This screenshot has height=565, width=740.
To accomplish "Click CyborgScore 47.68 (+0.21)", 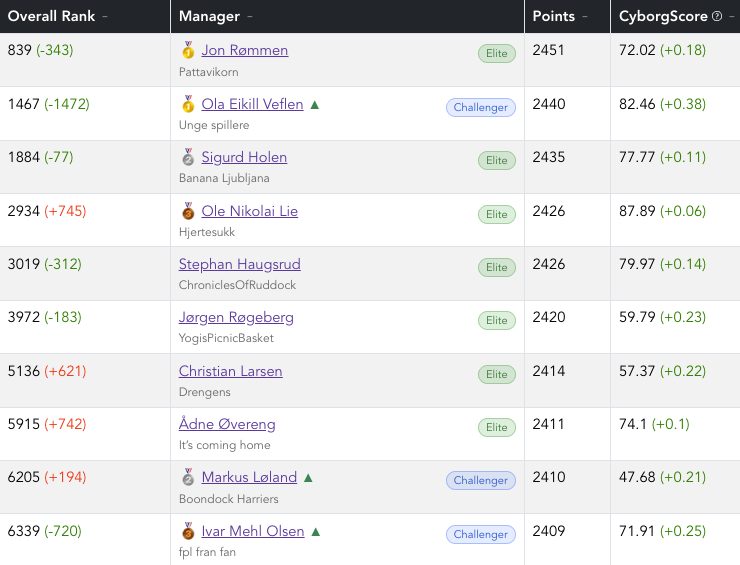I will (662, 477).
